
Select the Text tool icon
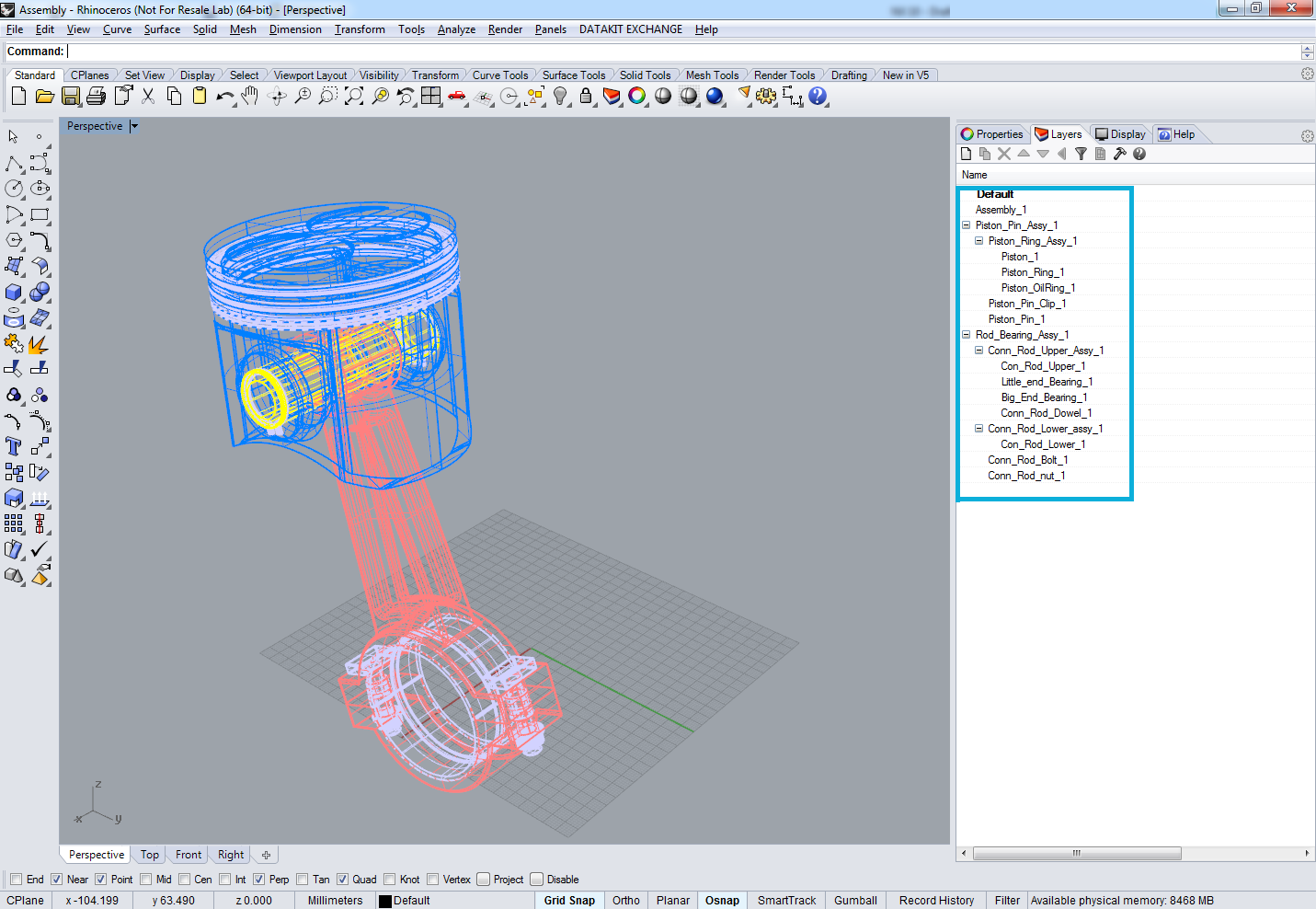(x=14, y=447)
